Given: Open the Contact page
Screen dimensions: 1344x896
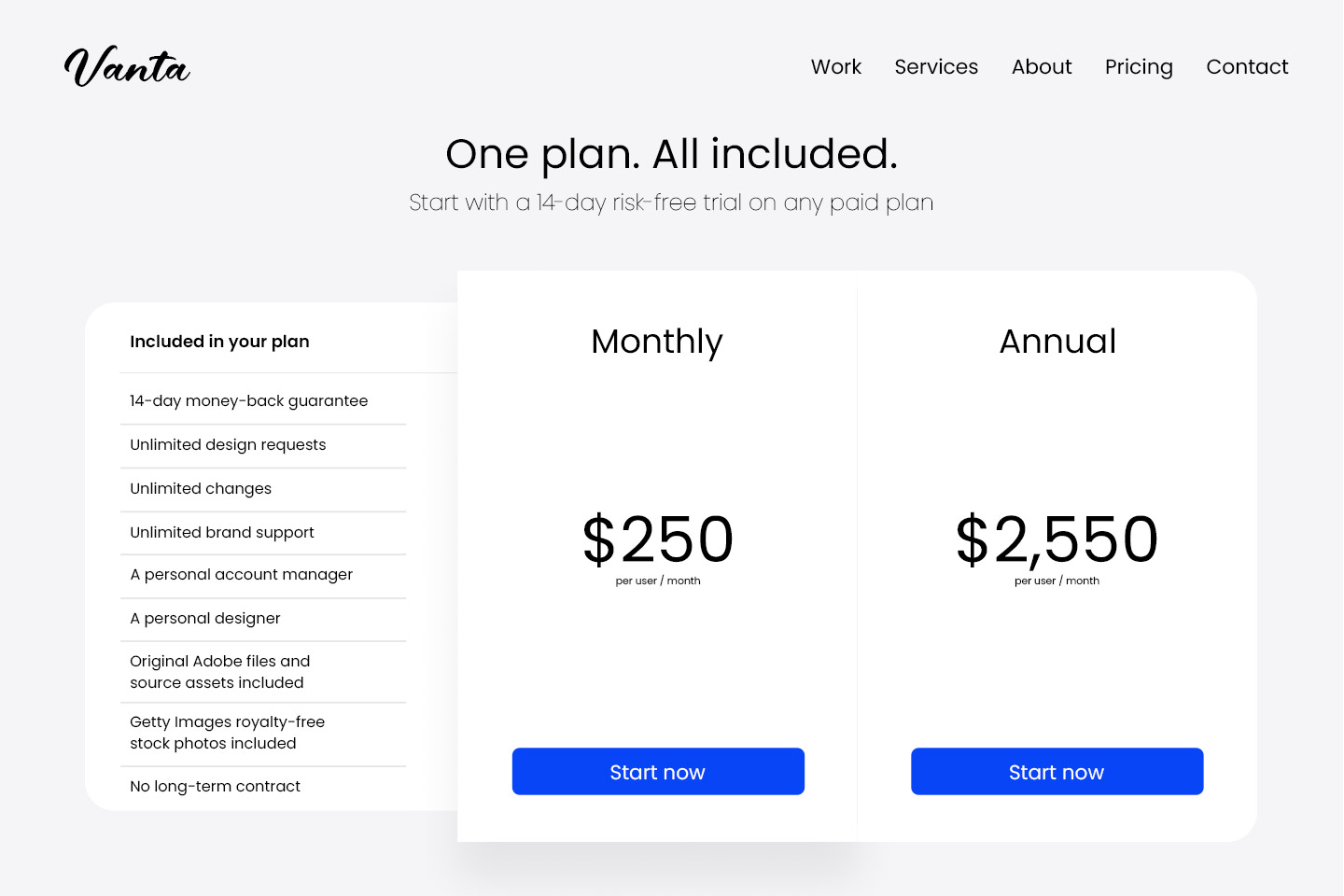Looking at the screenshot, I should [x=1247, y=67].
